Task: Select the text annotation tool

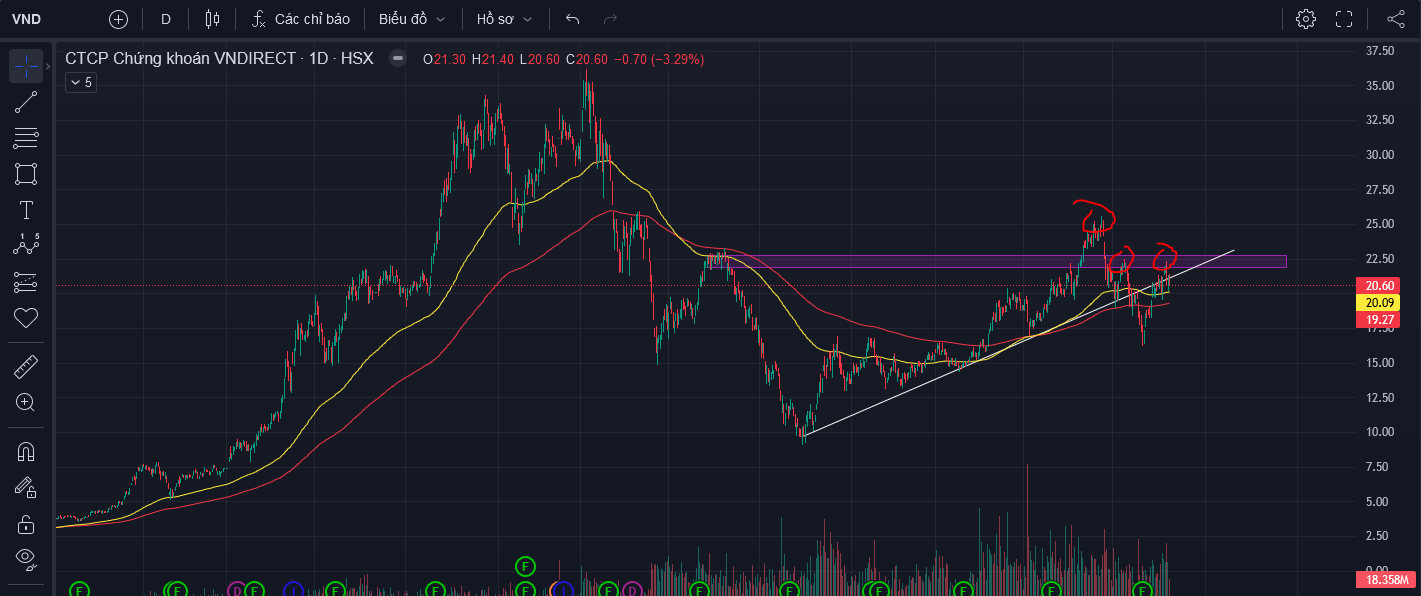Action: click(26, 210)
